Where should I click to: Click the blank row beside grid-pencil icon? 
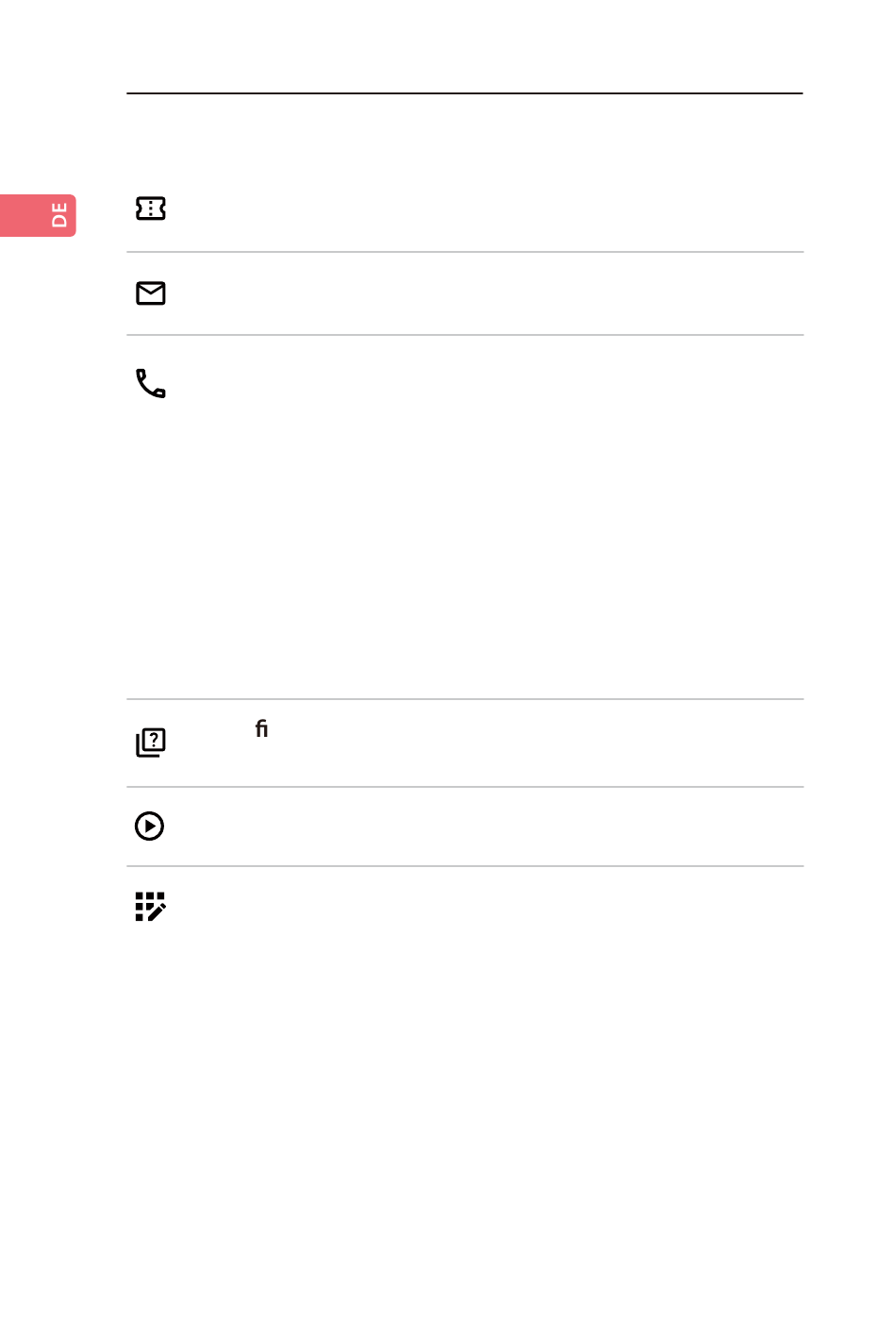click(x=465, y=907)
